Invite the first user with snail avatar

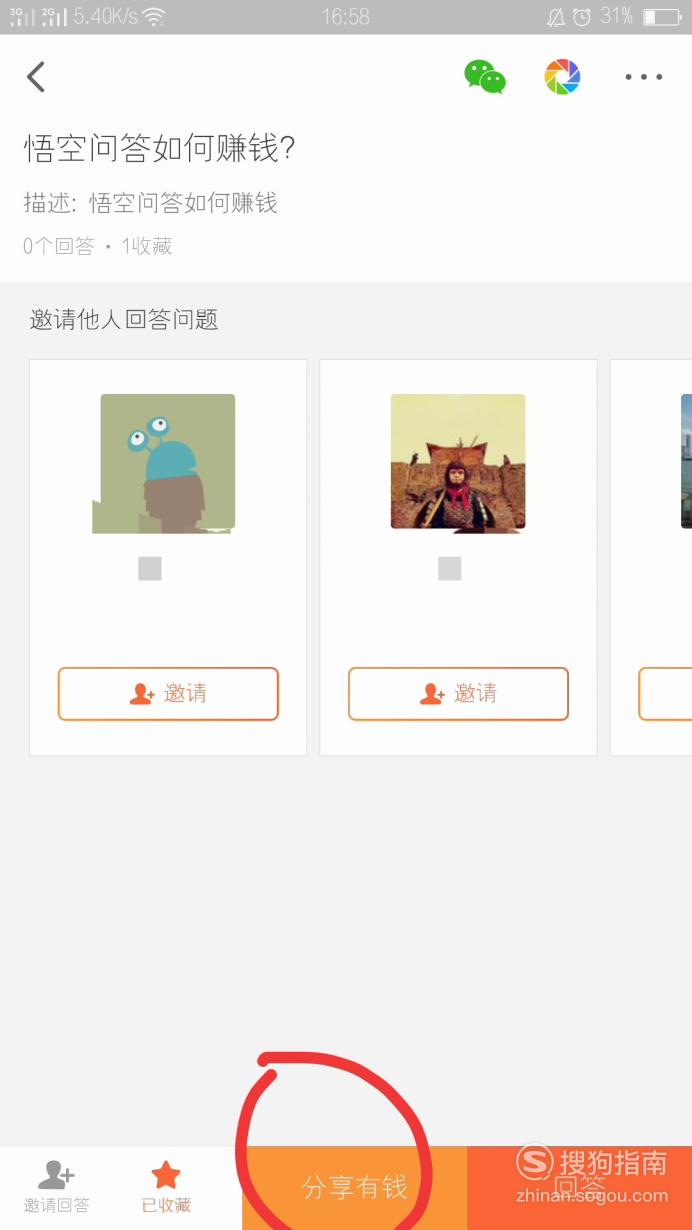point(168,693)
